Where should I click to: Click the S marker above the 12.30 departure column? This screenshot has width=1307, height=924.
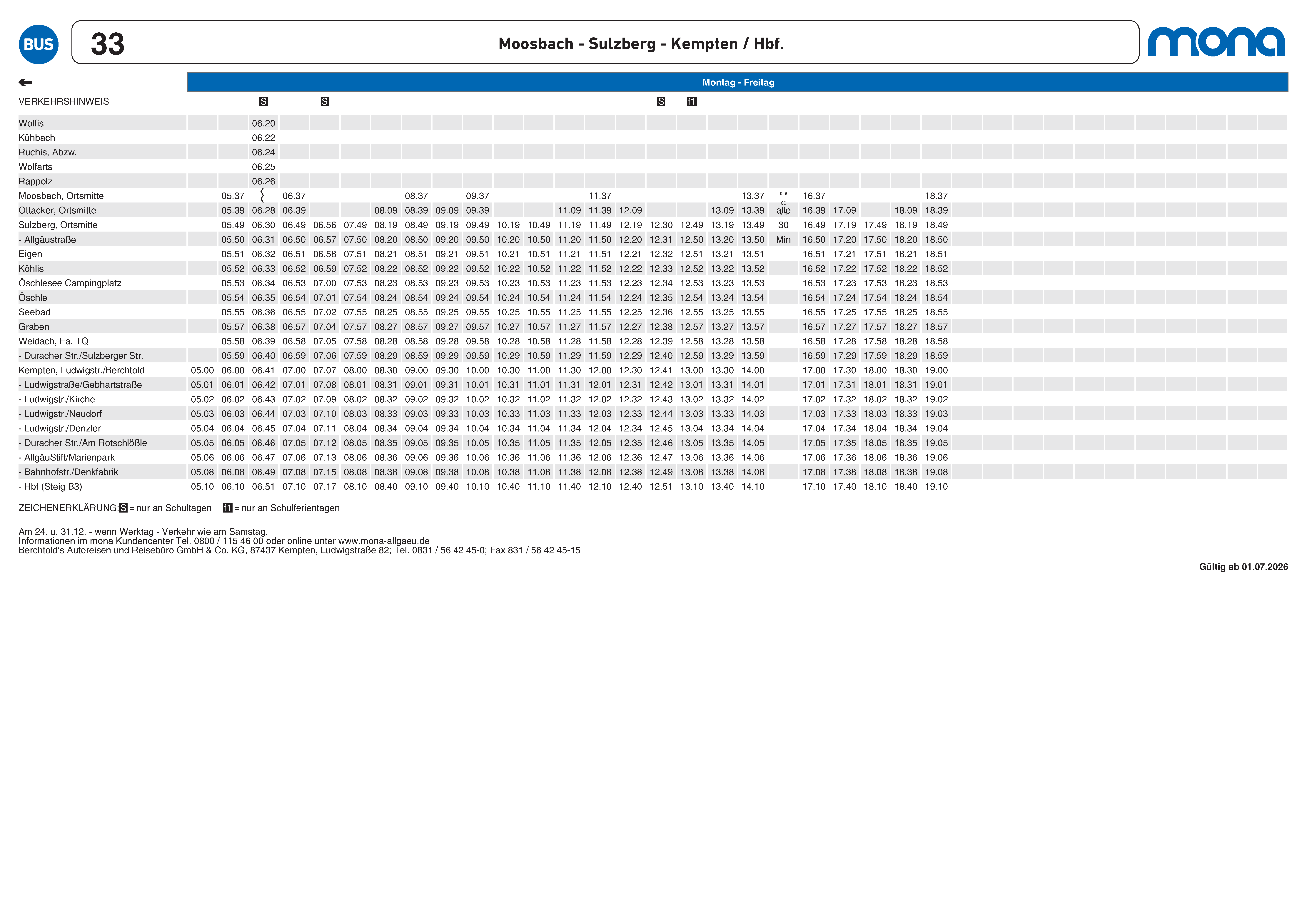coord(661,101)
